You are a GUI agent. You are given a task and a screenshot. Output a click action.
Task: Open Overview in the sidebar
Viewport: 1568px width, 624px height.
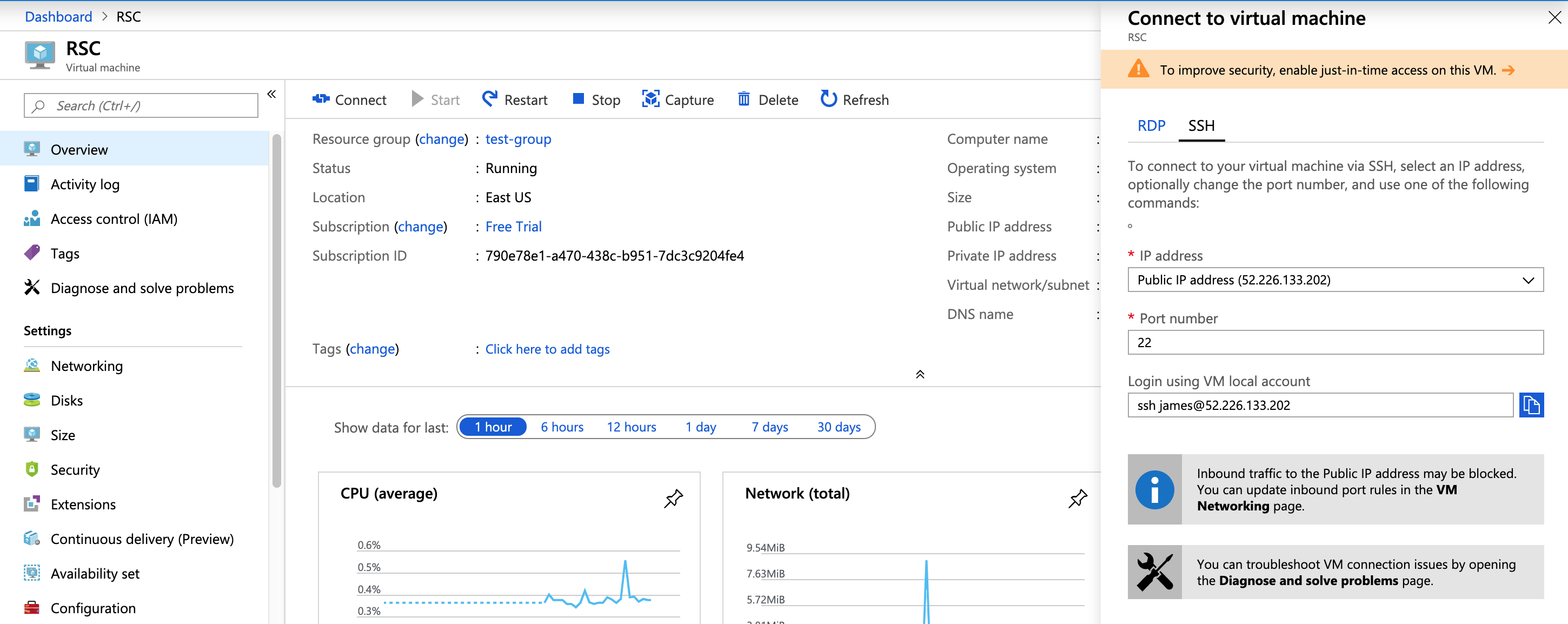tap(134, 149)
